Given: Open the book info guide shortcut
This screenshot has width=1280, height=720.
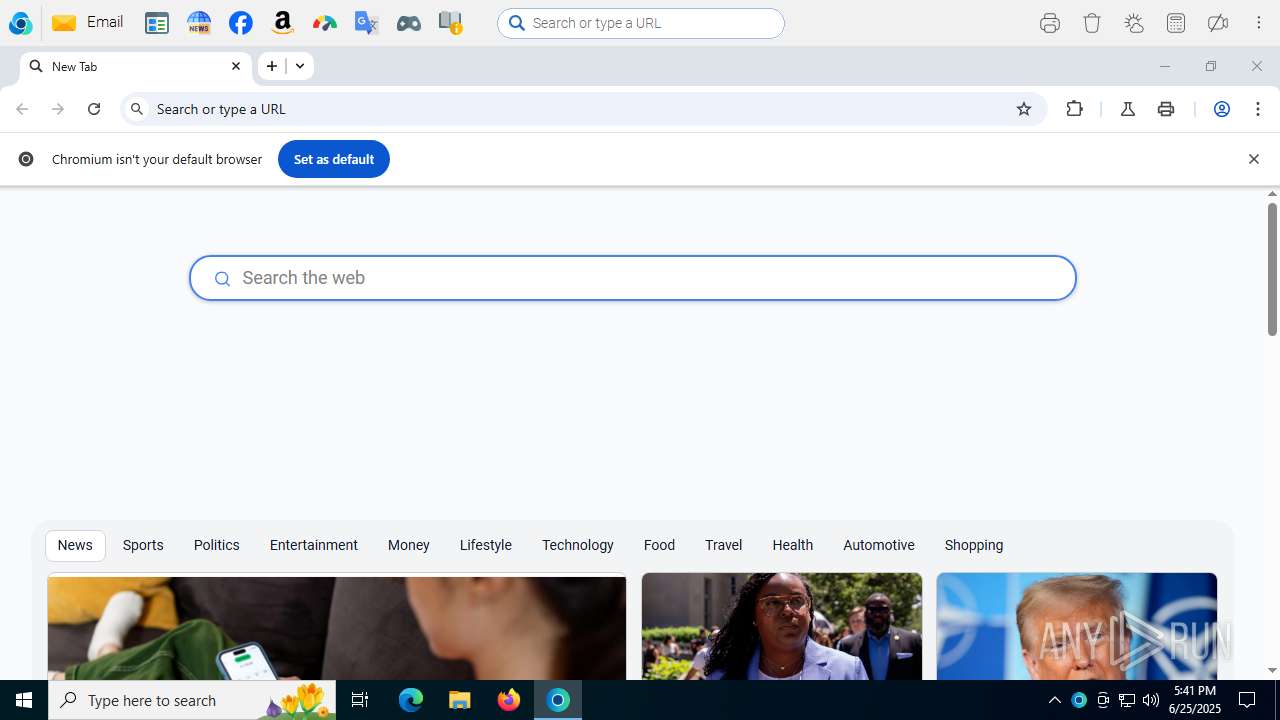Looking at the screenshot, I should click(451, 23).
